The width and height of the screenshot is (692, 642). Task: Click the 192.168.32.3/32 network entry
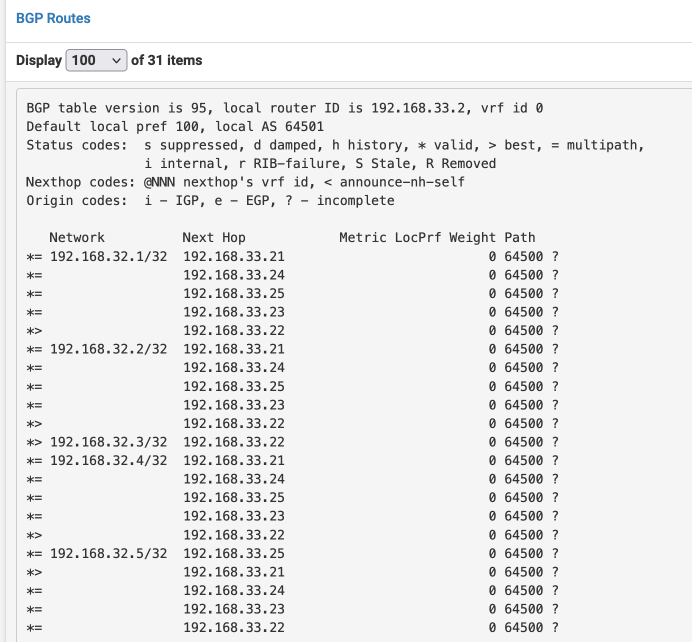coord(109,442)
